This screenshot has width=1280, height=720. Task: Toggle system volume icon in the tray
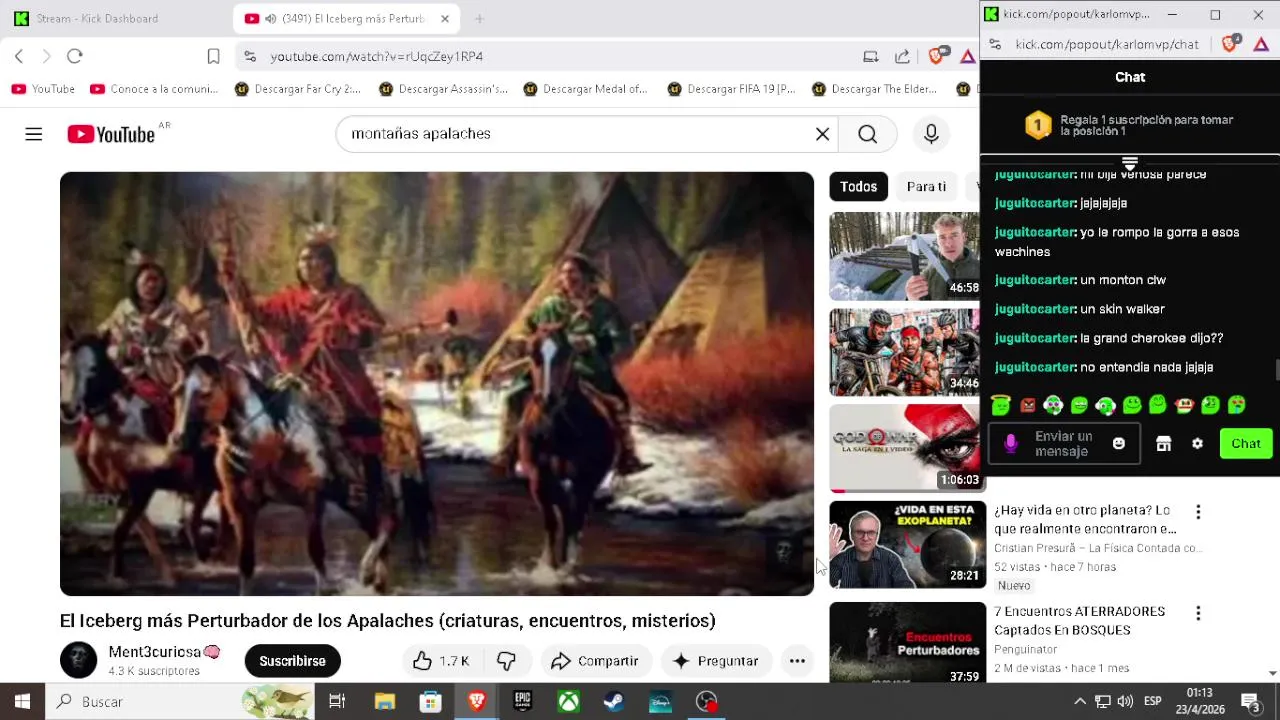point(1125,702)
